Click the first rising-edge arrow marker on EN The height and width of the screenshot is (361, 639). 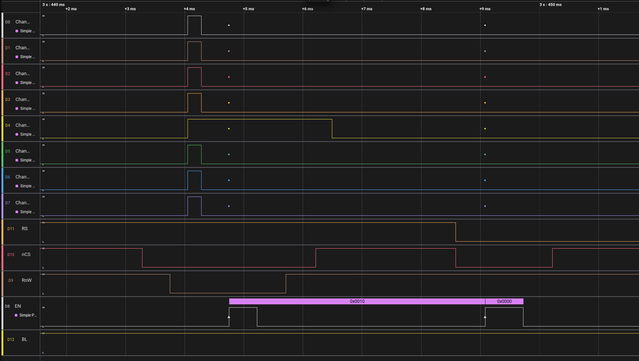tap(229, 317)
